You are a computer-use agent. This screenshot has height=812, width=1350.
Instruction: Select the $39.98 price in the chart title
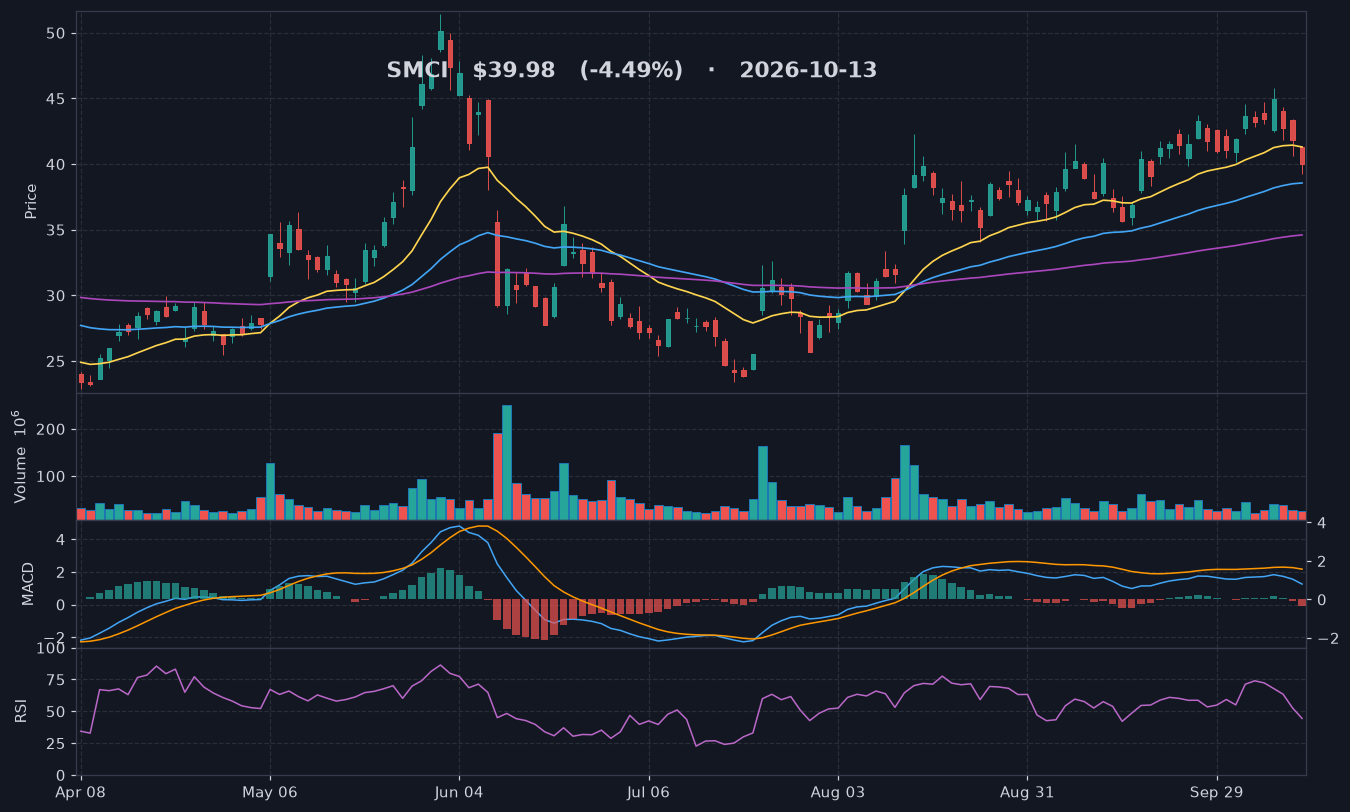pyautogui.click(x=514, y=71)
